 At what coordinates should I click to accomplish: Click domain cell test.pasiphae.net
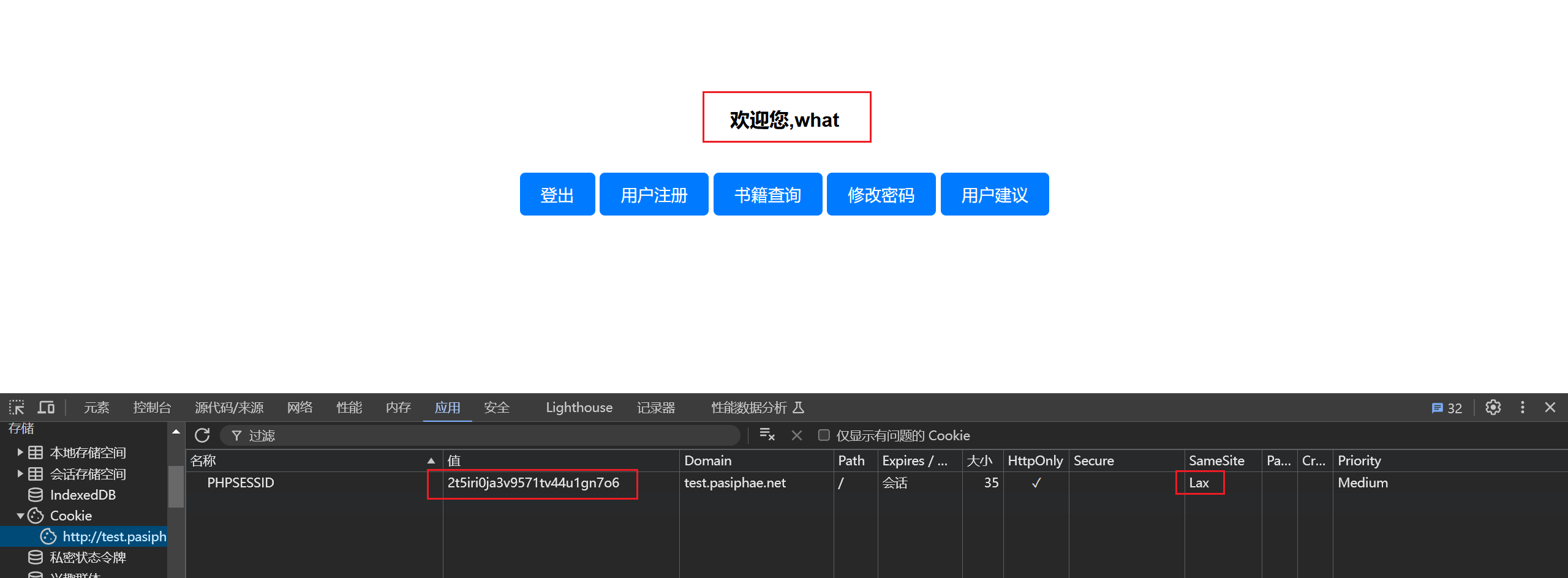coord(735,482)
